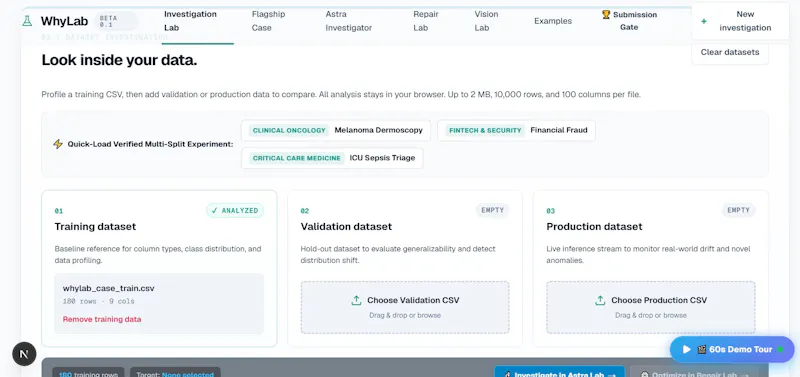The height and width of the screenshot is (377, 800).
Task: Click the 180 training rows chip
Action: coord(88,373)
